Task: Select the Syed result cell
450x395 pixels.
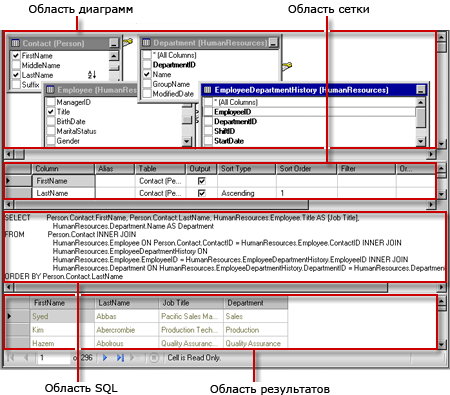Action: [62, 316]
